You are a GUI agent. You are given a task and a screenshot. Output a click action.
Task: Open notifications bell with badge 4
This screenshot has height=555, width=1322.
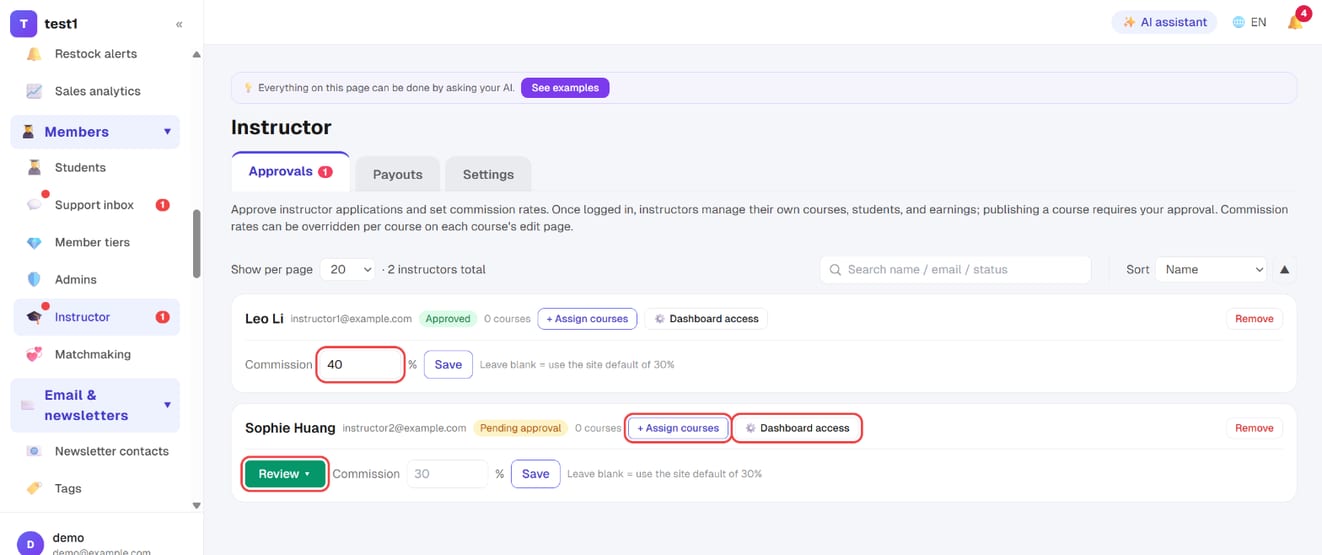coord(1296,21)
